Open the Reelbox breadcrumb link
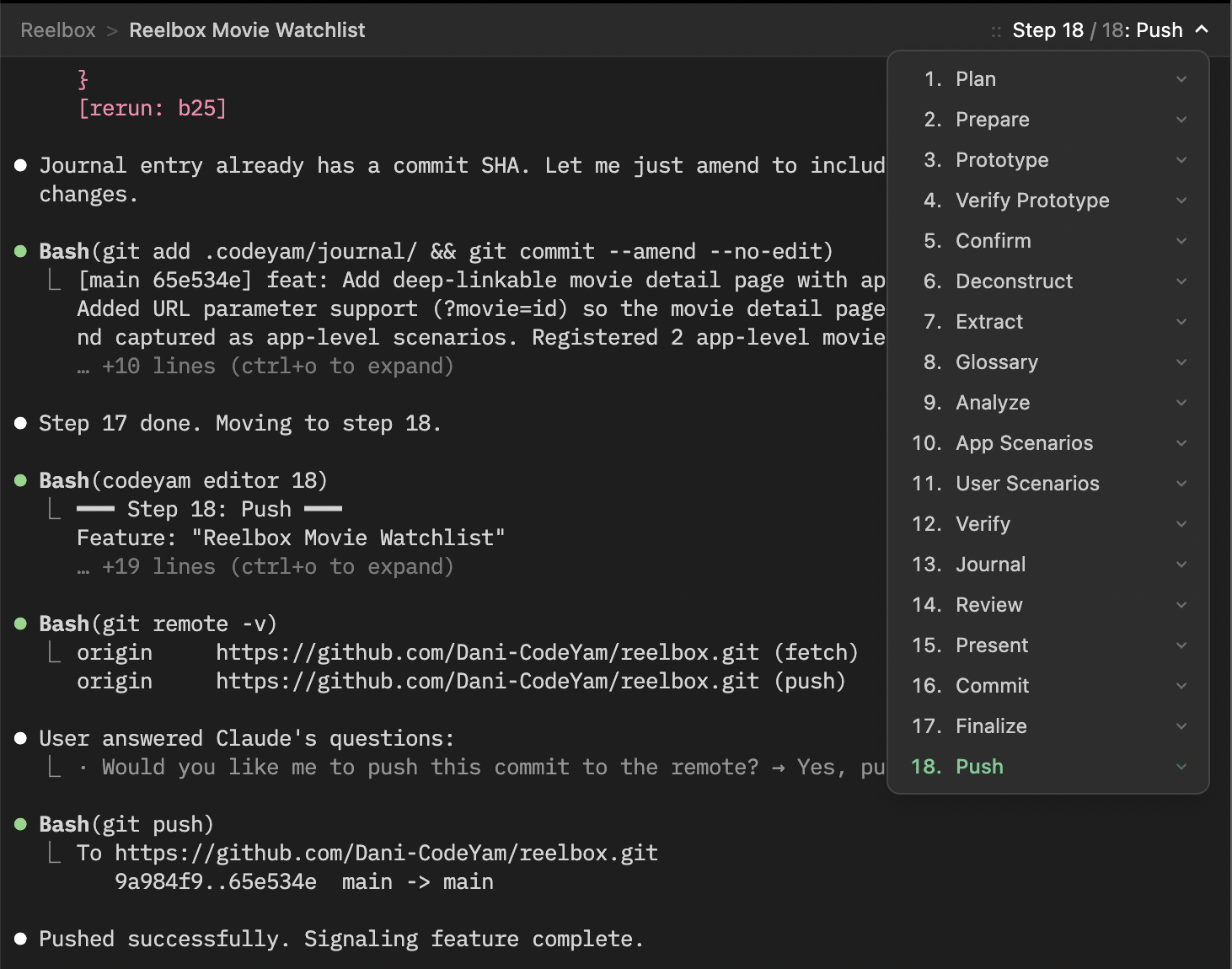Viewport: 1232px width, 969px height. (x=58, y=30)
